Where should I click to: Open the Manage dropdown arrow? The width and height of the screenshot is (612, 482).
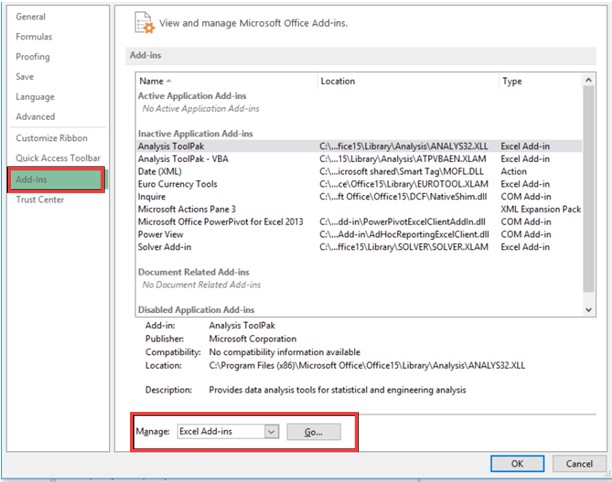(271, 432)
